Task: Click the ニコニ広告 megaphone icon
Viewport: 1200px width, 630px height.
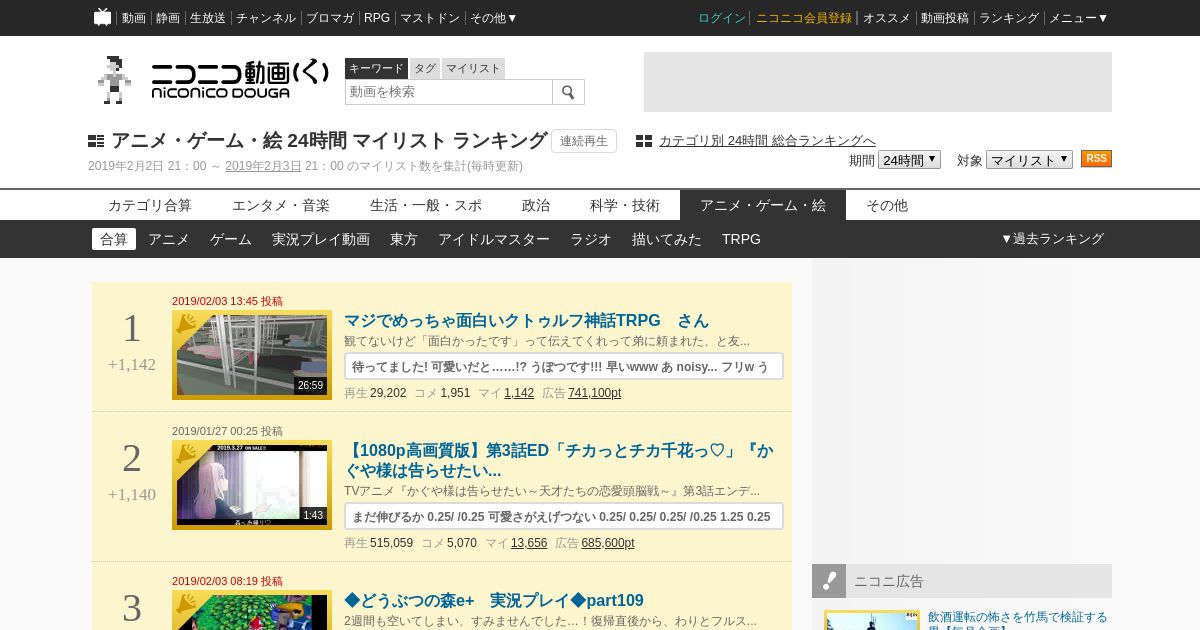Action: (829, 581)
